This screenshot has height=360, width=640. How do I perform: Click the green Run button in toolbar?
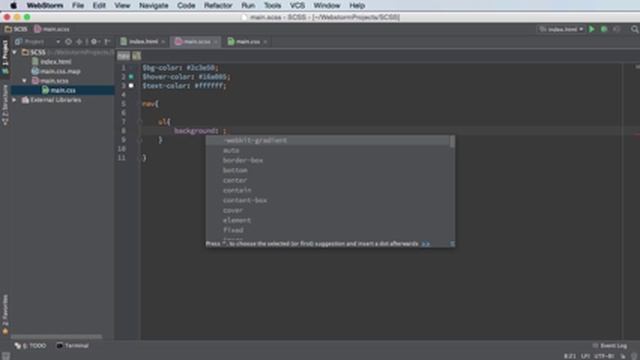pos(591,29)
